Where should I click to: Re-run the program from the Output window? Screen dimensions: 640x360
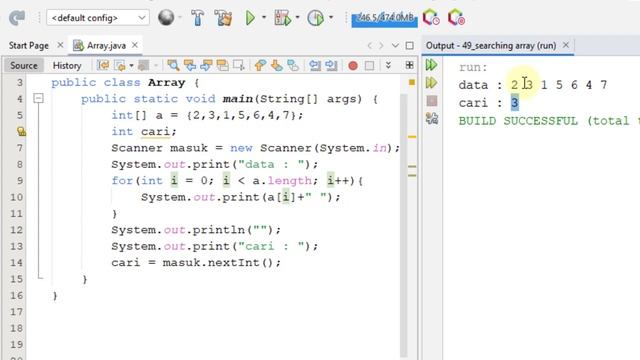[x=431, y=65]
